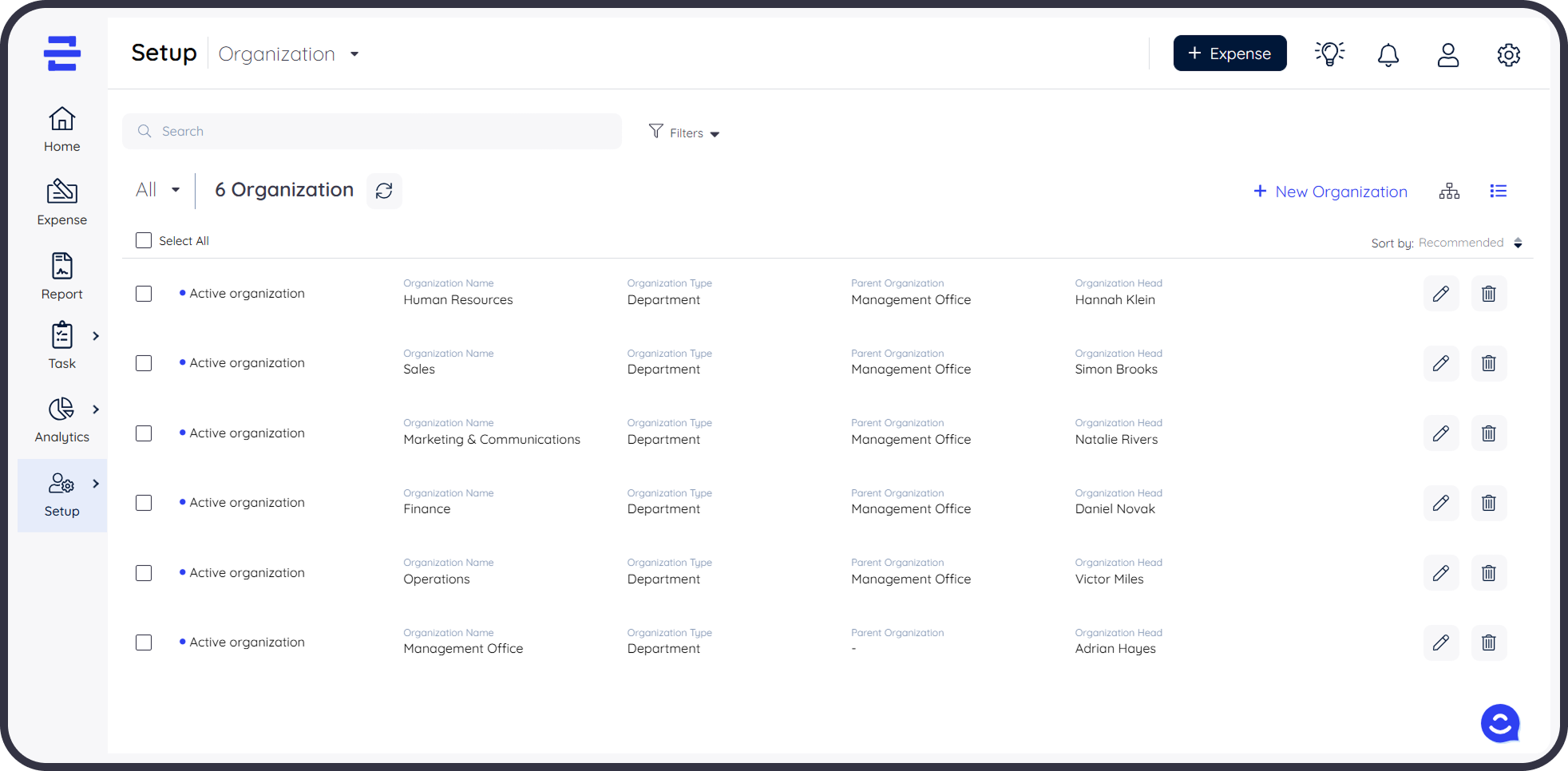The width and height of the screenshot is (1568, 771).
Task: Switch to organization hierarchy chart view
Action: click(x=1449, y=192)
